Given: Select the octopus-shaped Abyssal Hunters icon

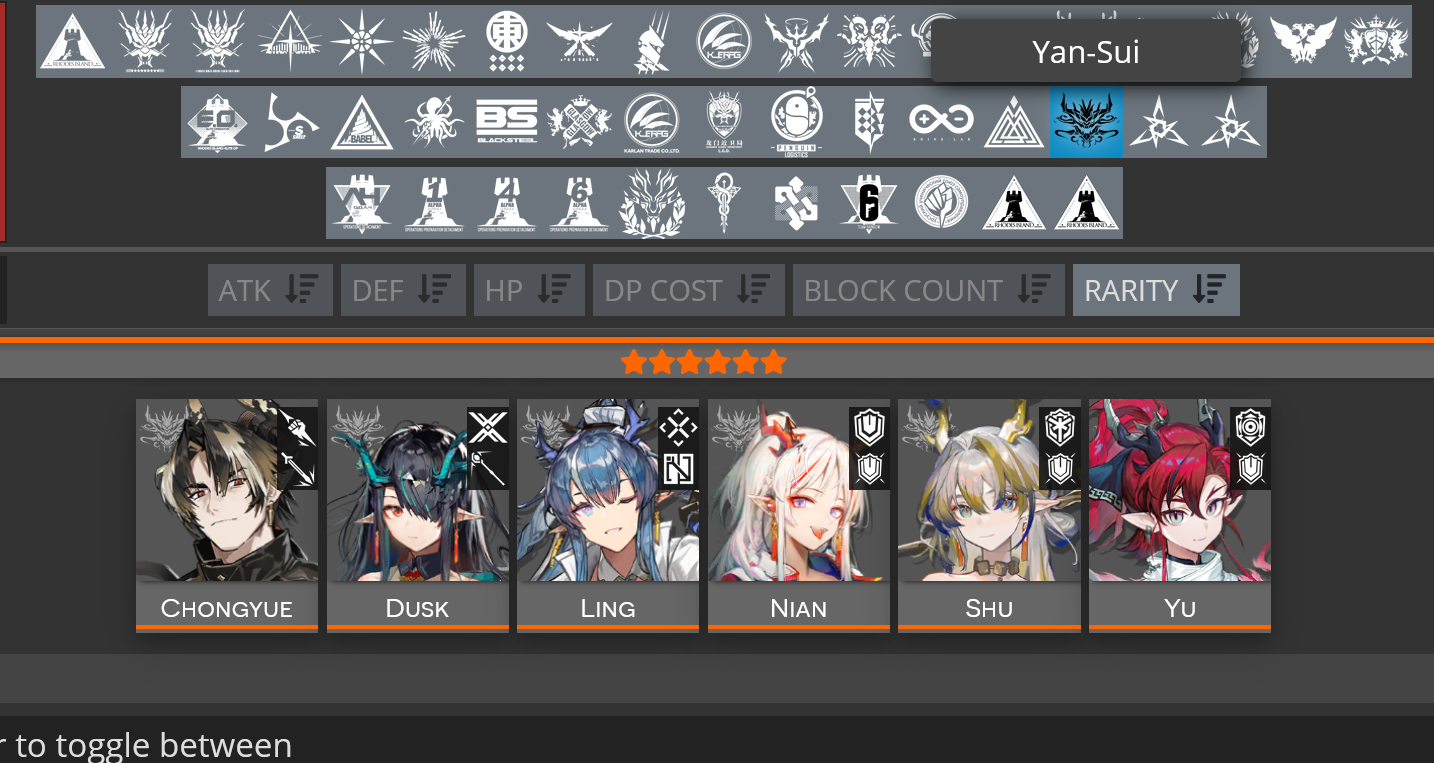Looking at the screenshot, I should pyautogui.click(x=434, y=122).
